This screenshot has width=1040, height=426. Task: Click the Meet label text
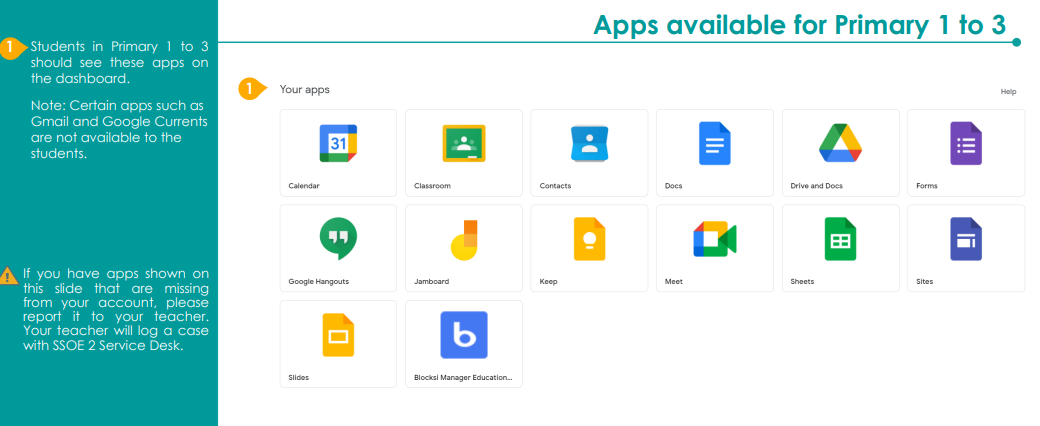click(x=674, y=281)
